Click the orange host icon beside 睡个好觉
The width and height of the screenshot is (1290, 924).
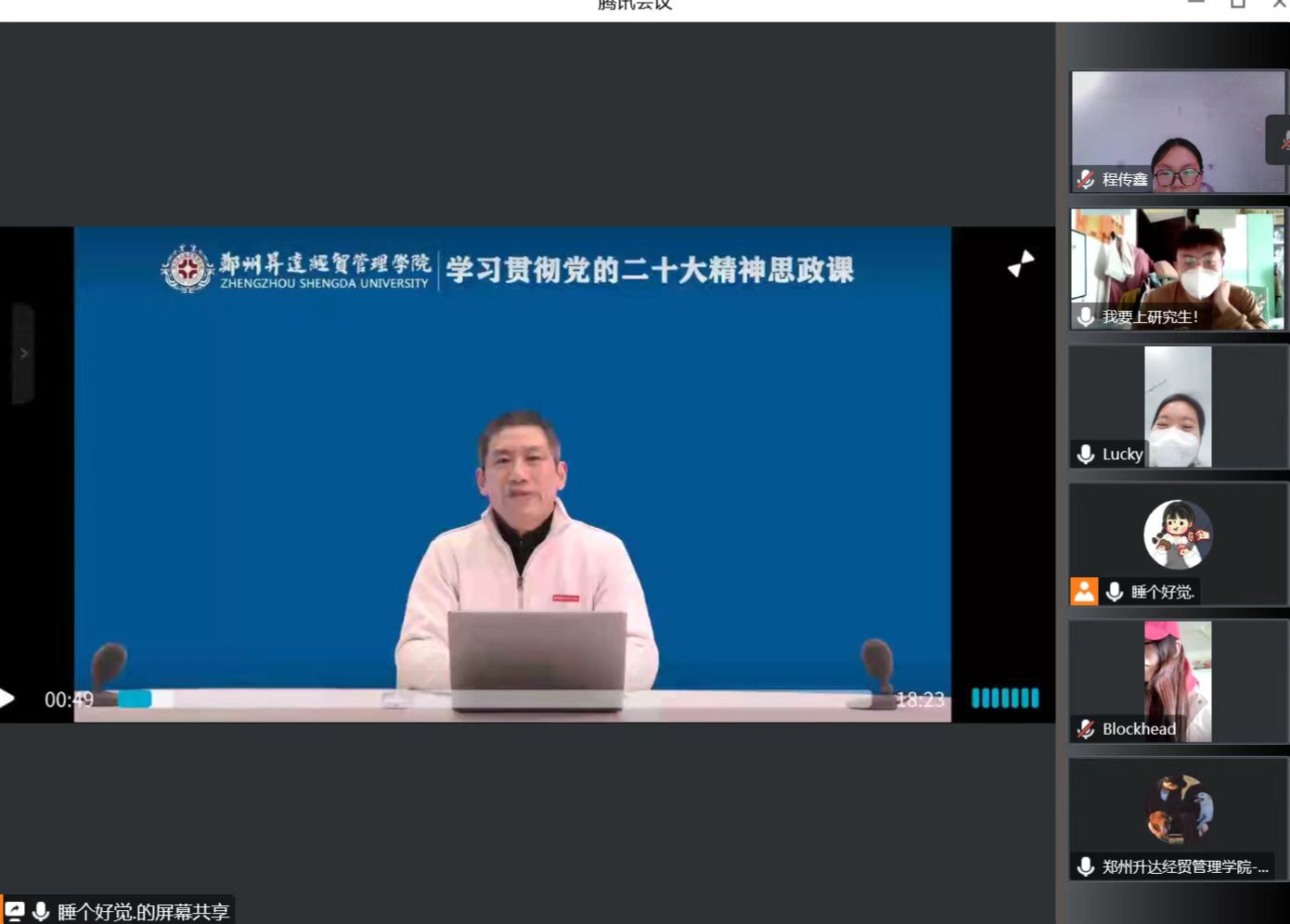click(1084, 591)
